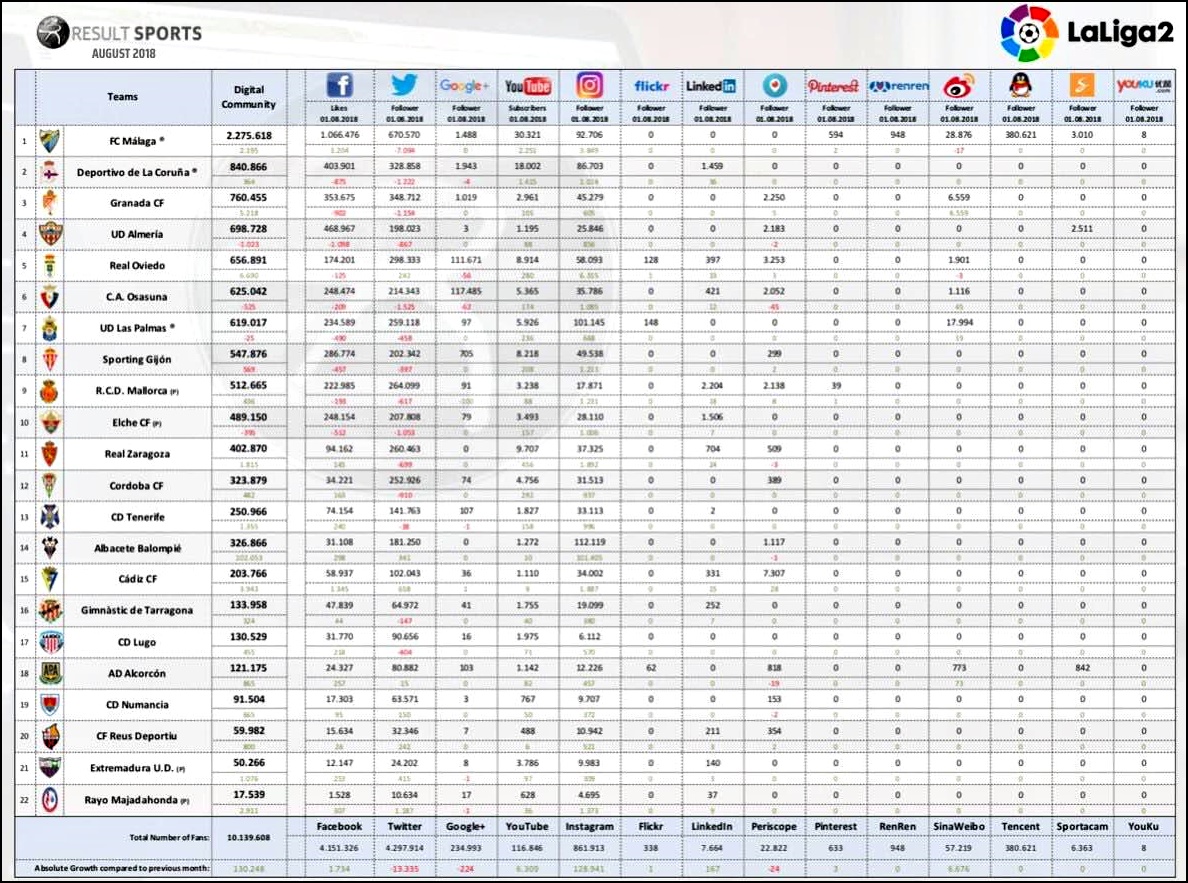This screenshot has height=883, width=1188.
Task: Click the "Sporting Gijón" team name
Action: click(137, 360)
